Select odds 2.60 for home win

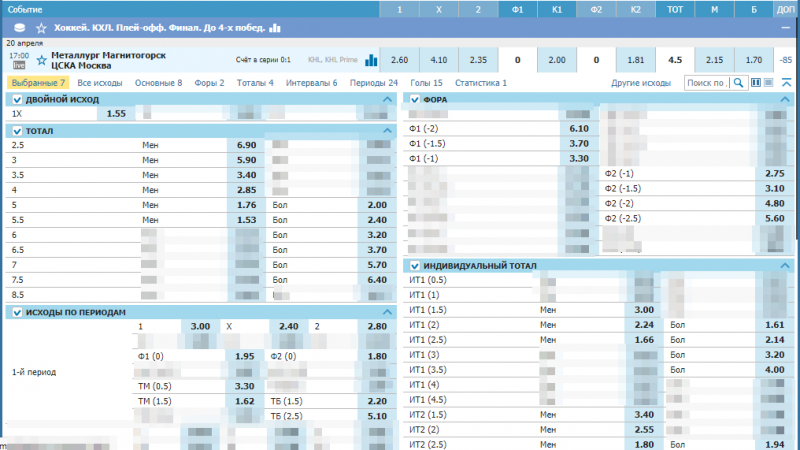[x=400, y=60]
